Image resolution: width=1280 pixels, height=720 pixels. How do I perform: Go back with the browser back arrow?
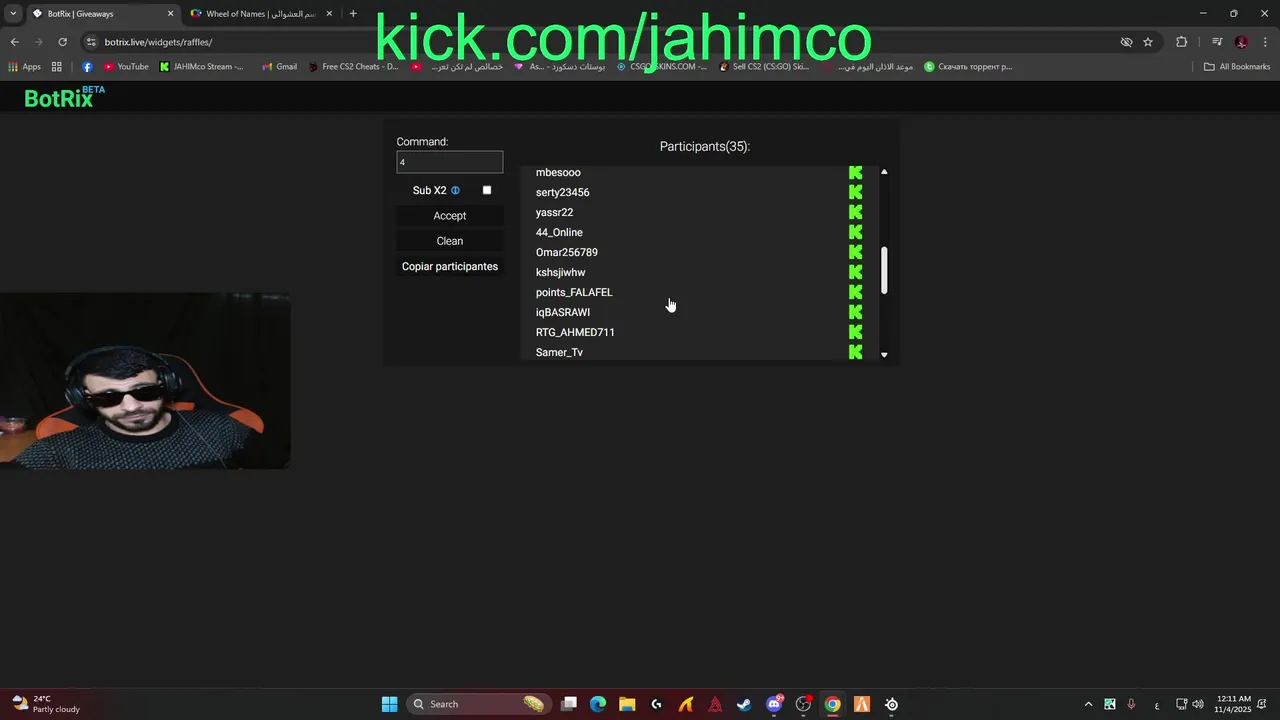coord(14,42)
